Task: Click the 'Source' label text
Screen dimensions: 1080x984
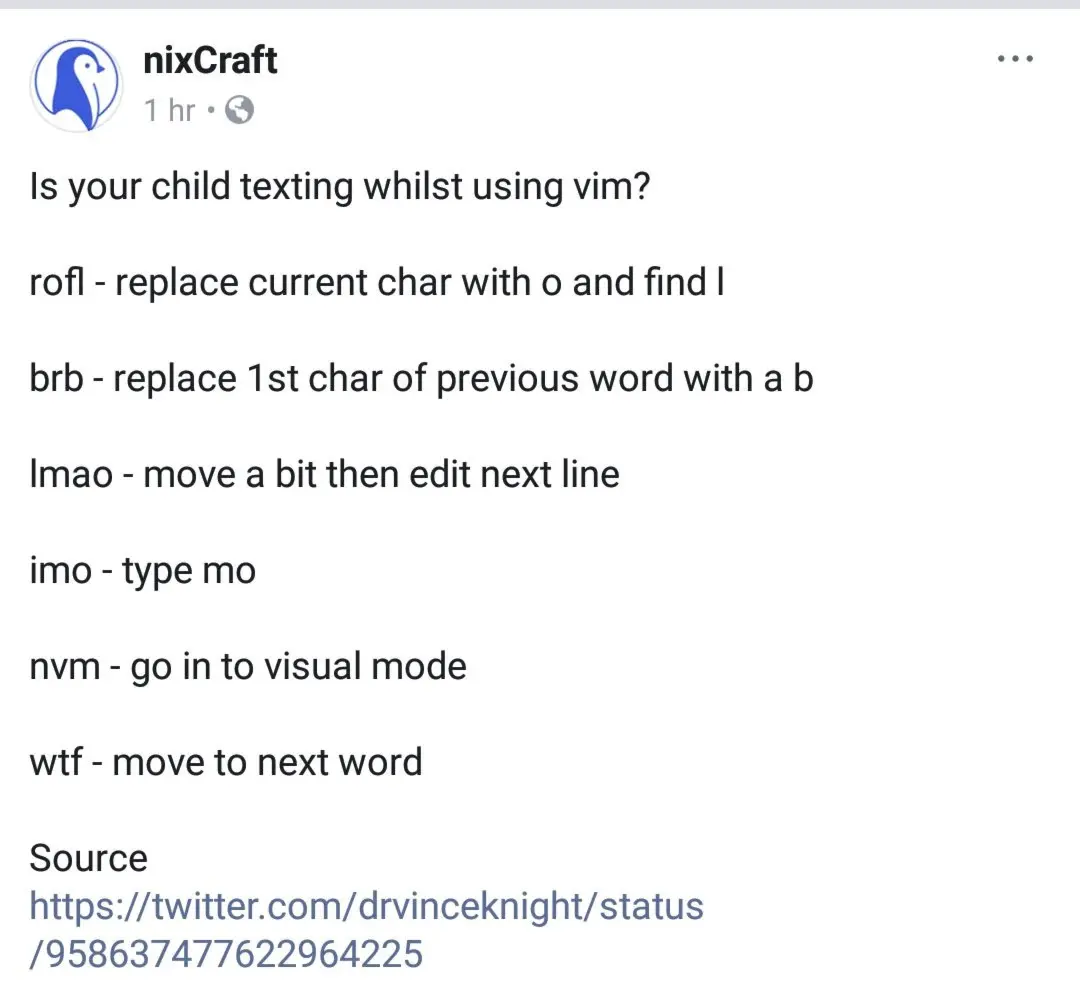Action: point(88,858)
